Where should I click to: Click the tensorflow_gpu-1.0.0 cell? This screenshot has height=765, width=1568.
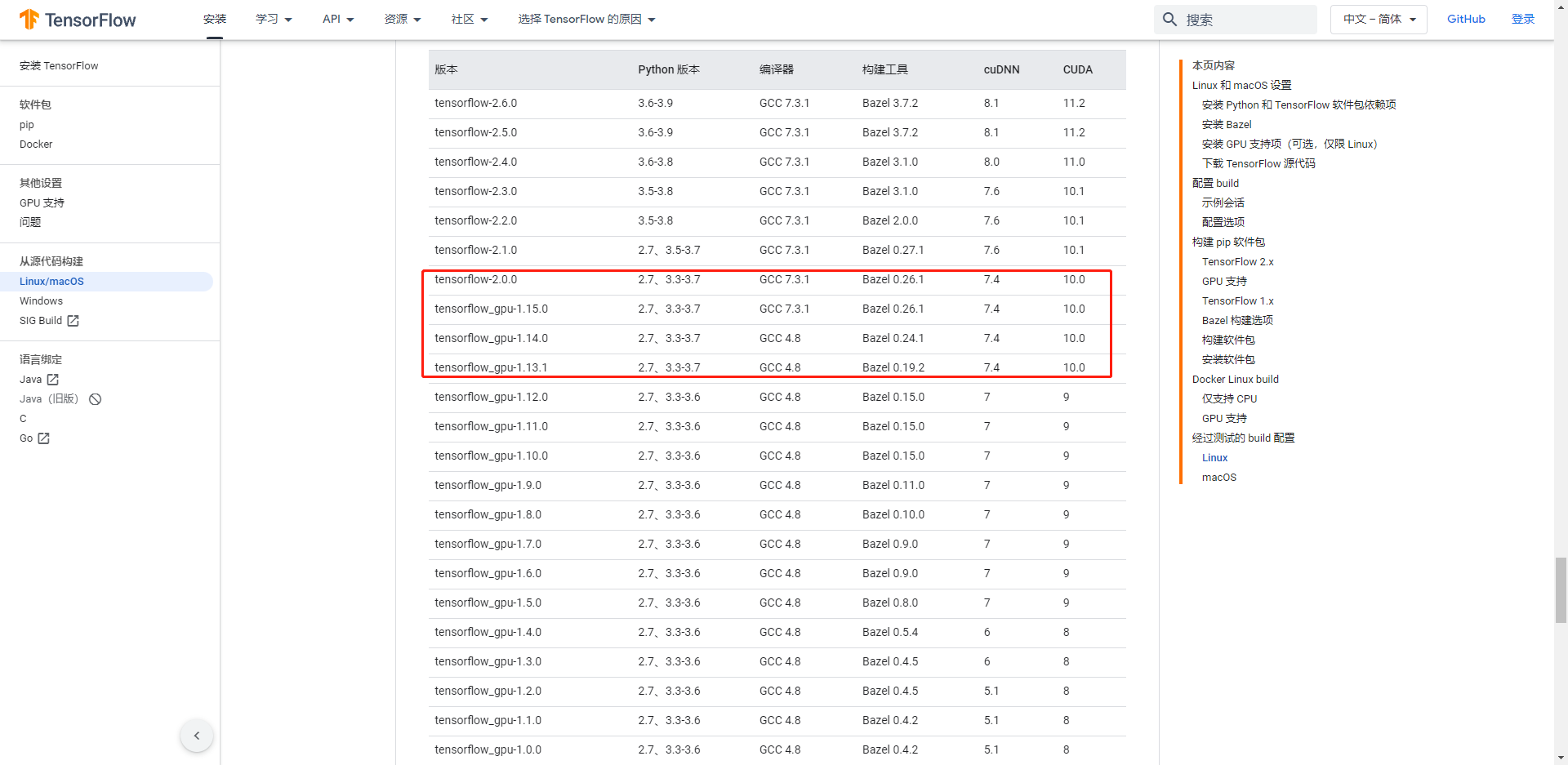pyautogui.click(x=488, y=750)
